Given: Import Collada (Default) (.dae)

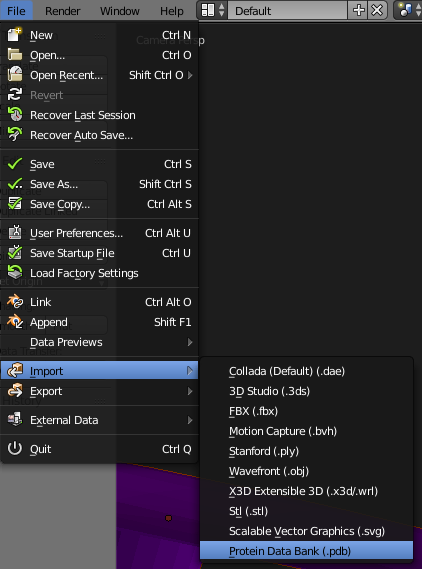Looking at the screenshot, I should 306,371.
